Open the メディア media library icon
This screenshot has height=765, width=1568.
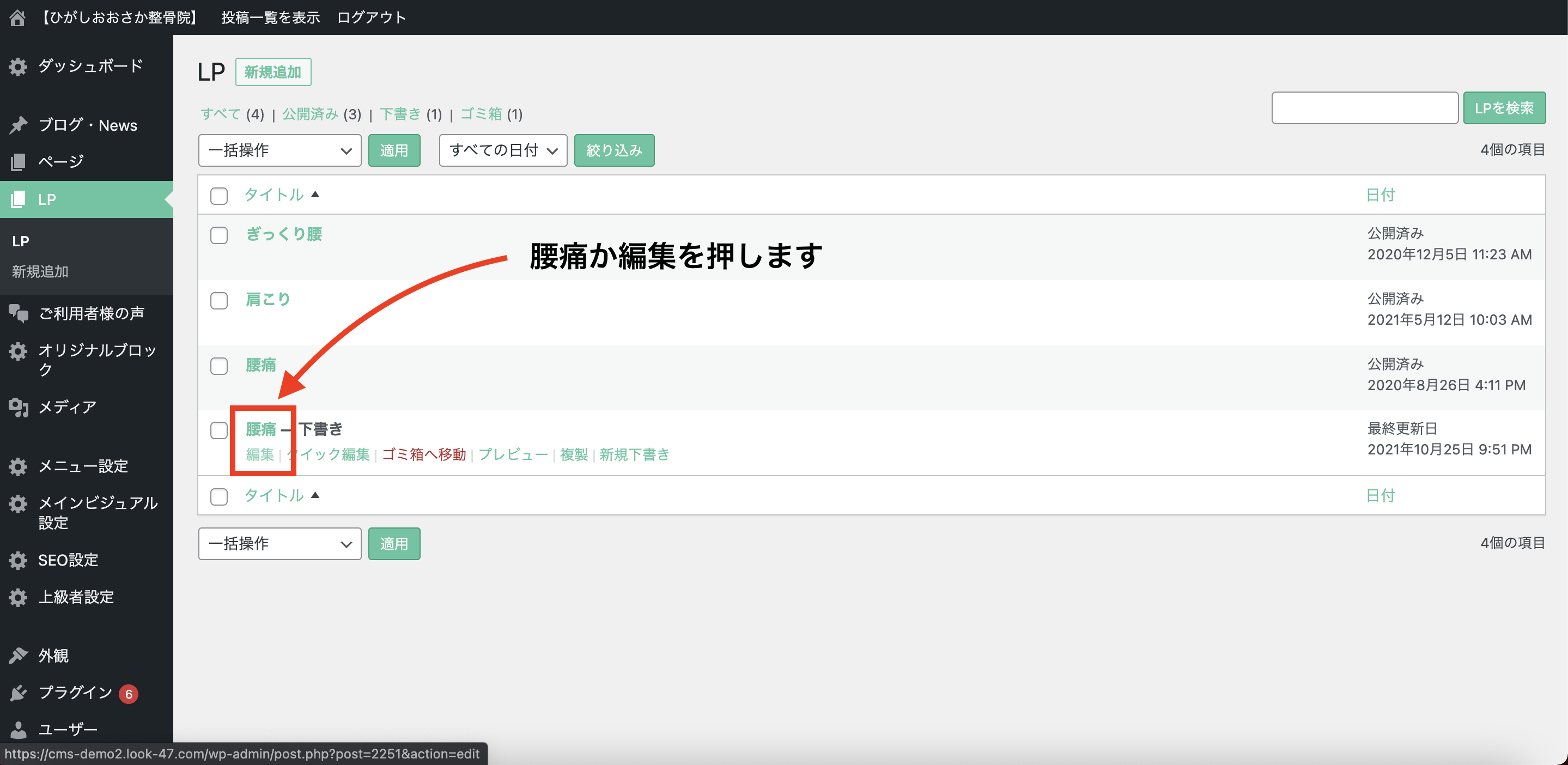pyautogui.click(x=19, y=407)
